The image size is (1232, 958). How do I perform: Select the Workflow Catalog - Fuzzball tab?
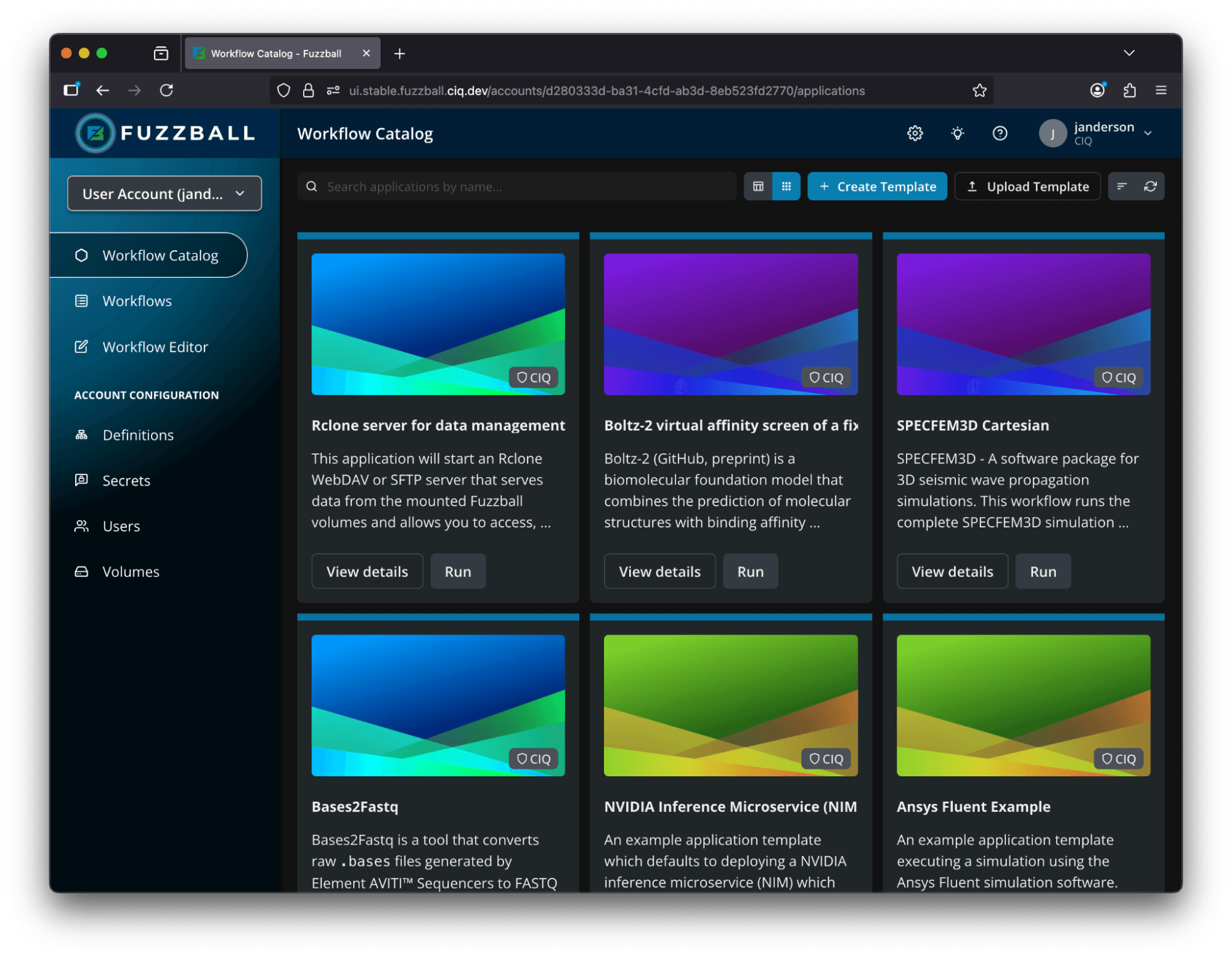pyautogui.click(x=283, y=54)
